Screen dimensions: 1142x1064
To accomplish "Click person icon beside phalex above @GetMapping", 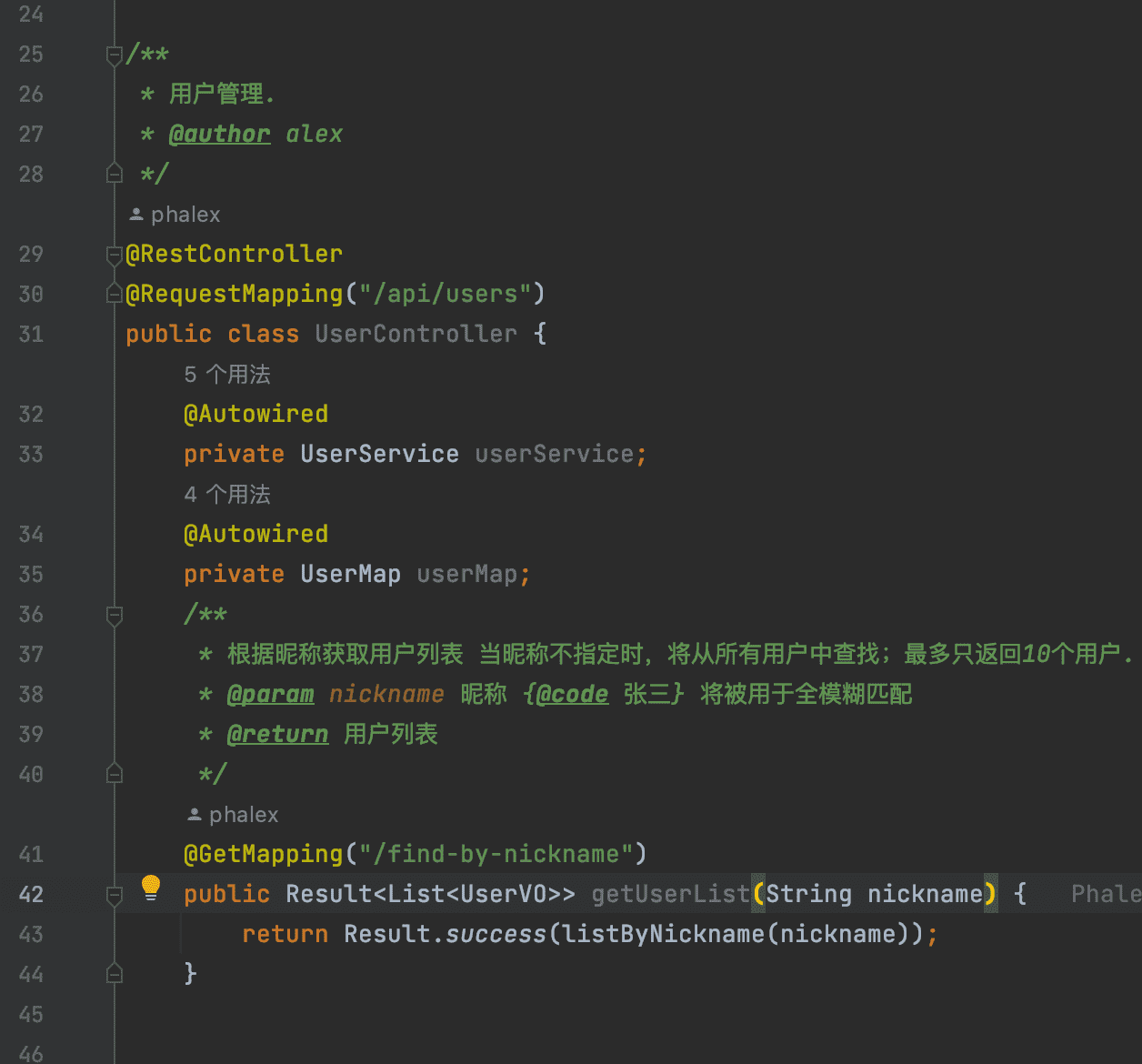I will coord(195,815).
